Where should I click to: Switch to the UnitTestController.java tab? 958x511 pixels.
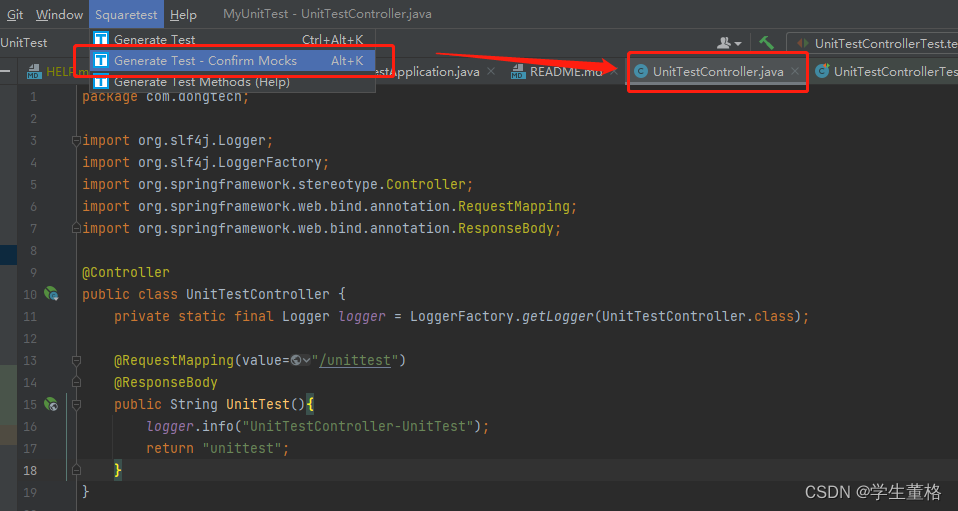tap(717, 72)
